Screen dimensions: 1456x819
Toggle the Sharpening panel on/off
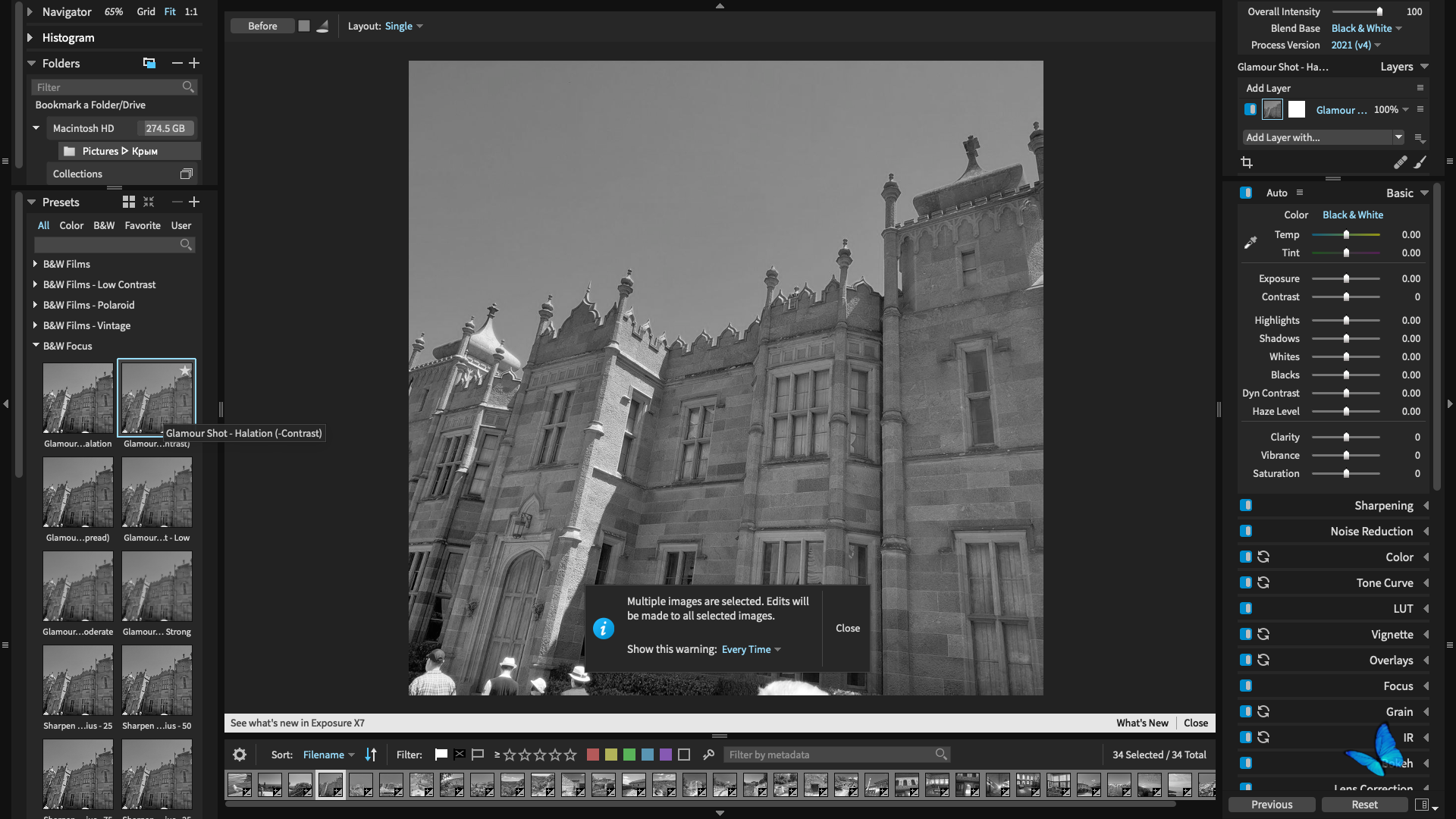(x=1246, y=506)
